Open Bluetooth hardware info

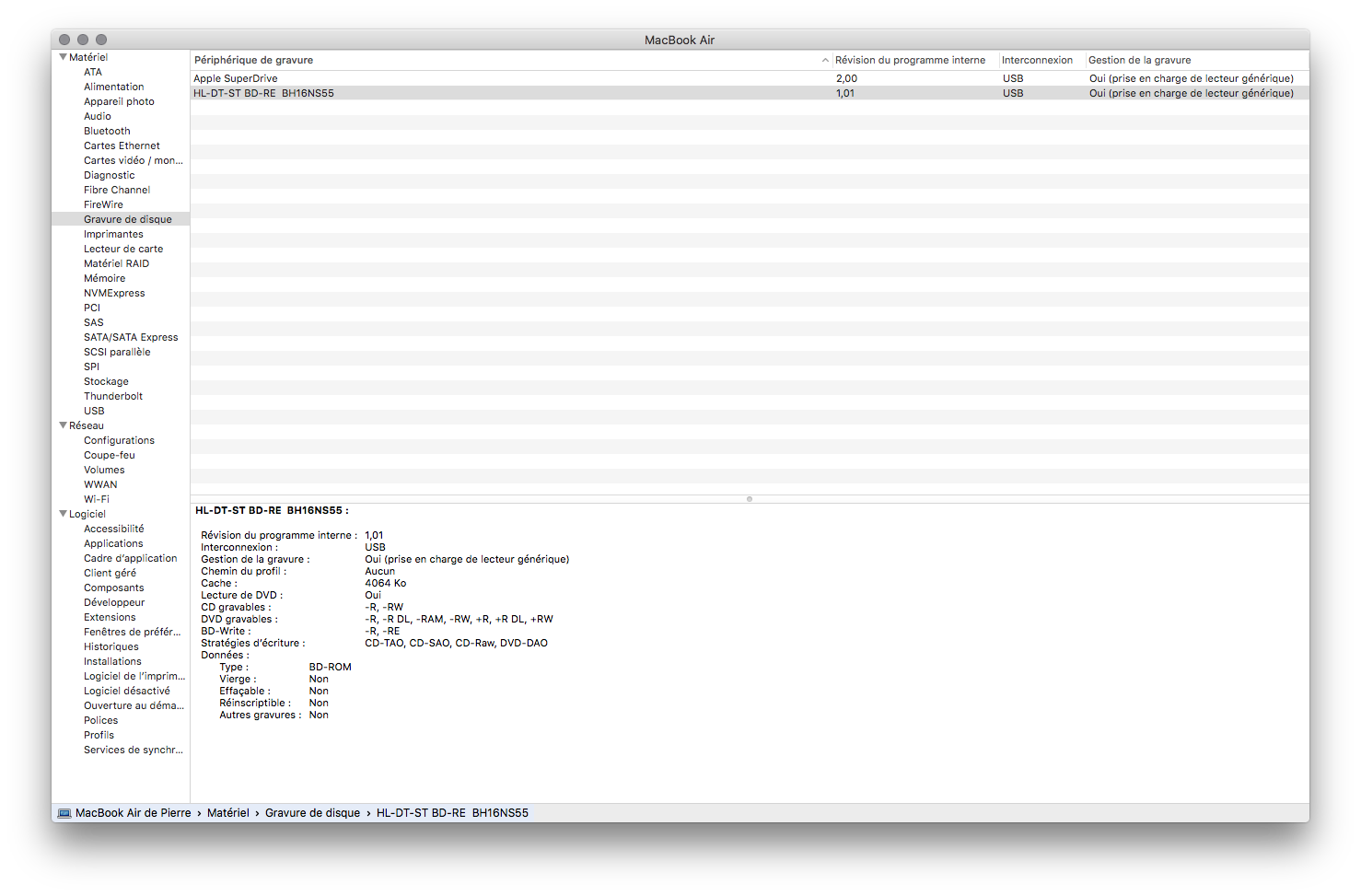107,131
